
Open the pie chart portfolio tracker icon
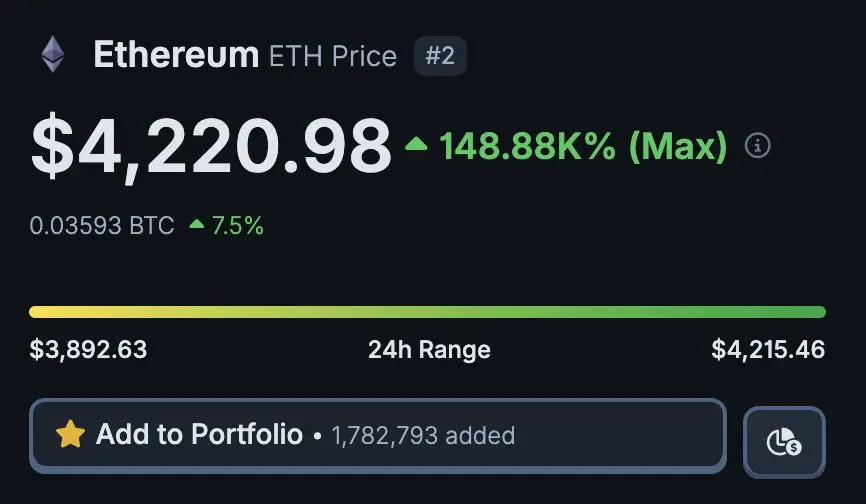(x=784, y=442)
